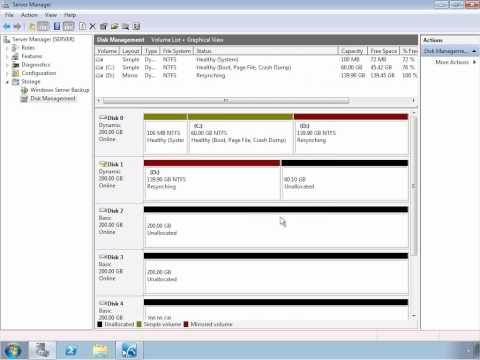
Task: Open the File menu
Action: point(9,15)
